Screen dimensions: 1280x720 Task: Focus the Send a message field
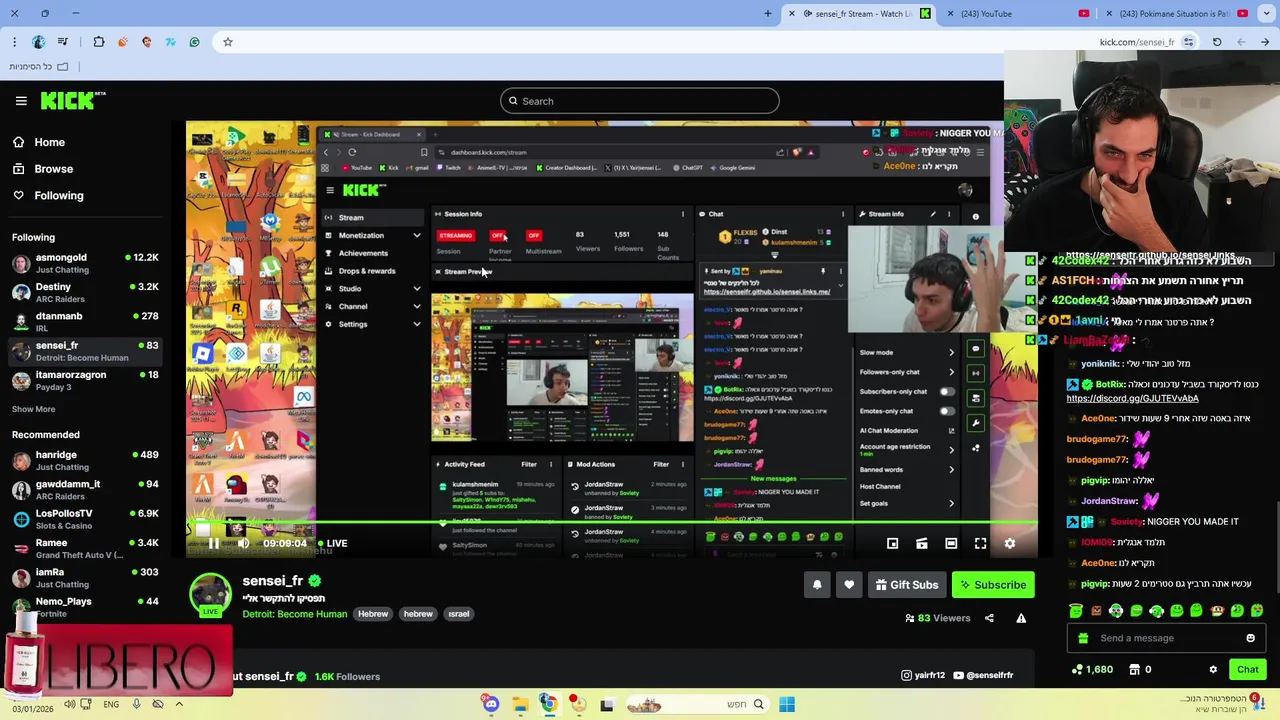(x=1166, y=638)
